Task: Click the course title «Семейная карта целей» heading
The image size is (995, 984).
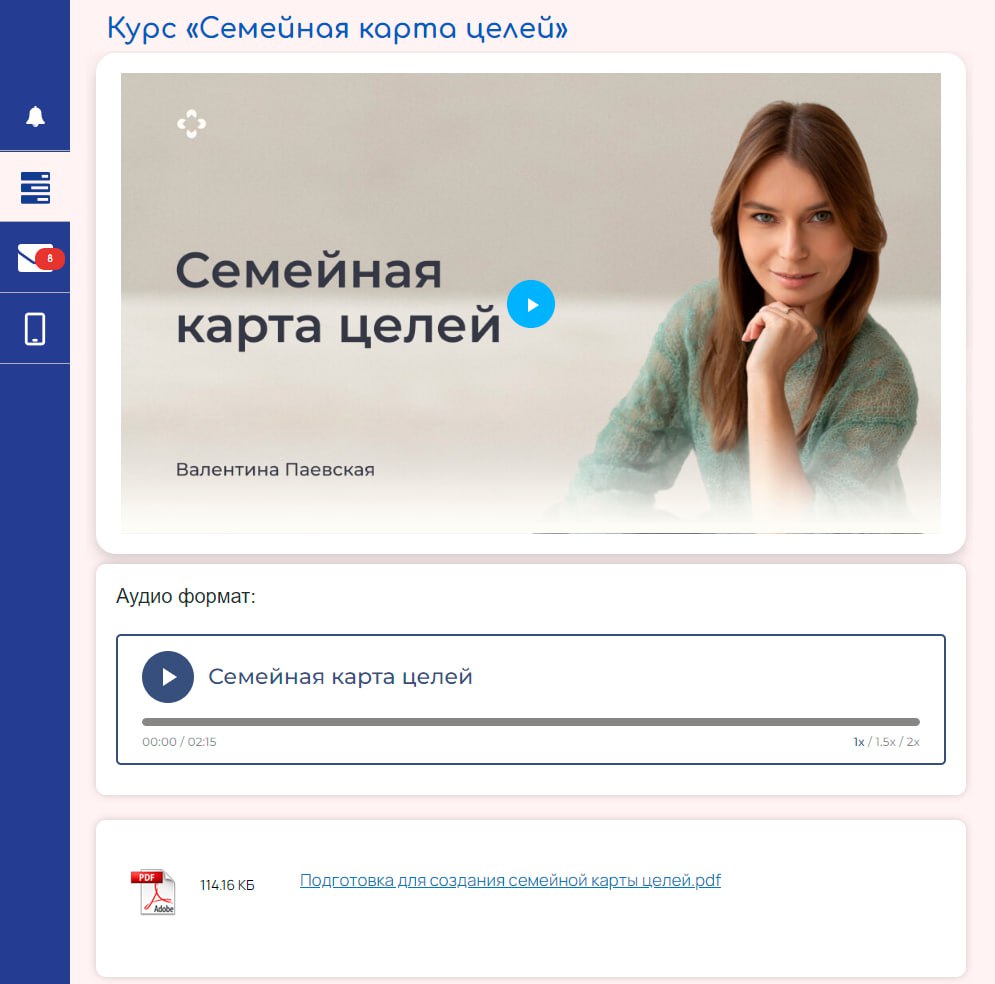Action: (337, 29)
